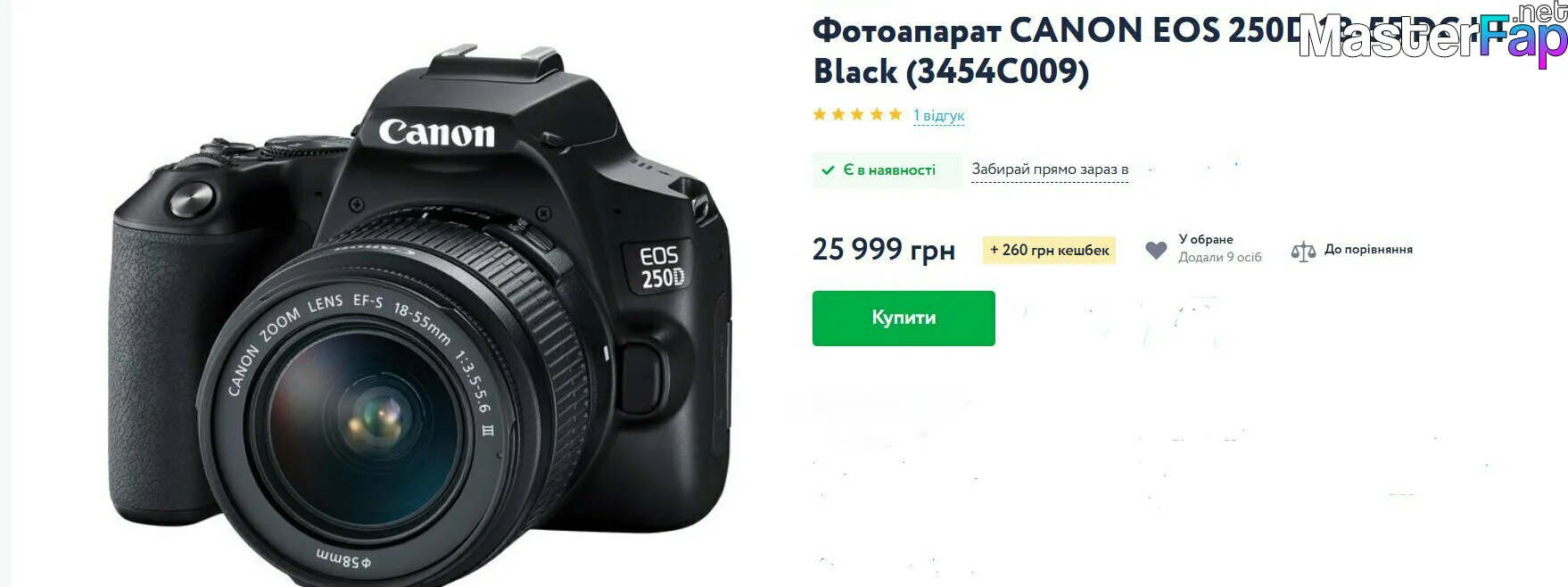
Task: Click the green 'Купити' button
Action: pos(904,318)
